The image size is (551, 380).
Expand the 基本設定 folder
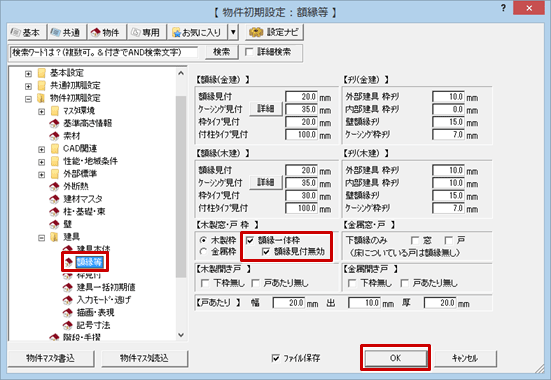28,73
